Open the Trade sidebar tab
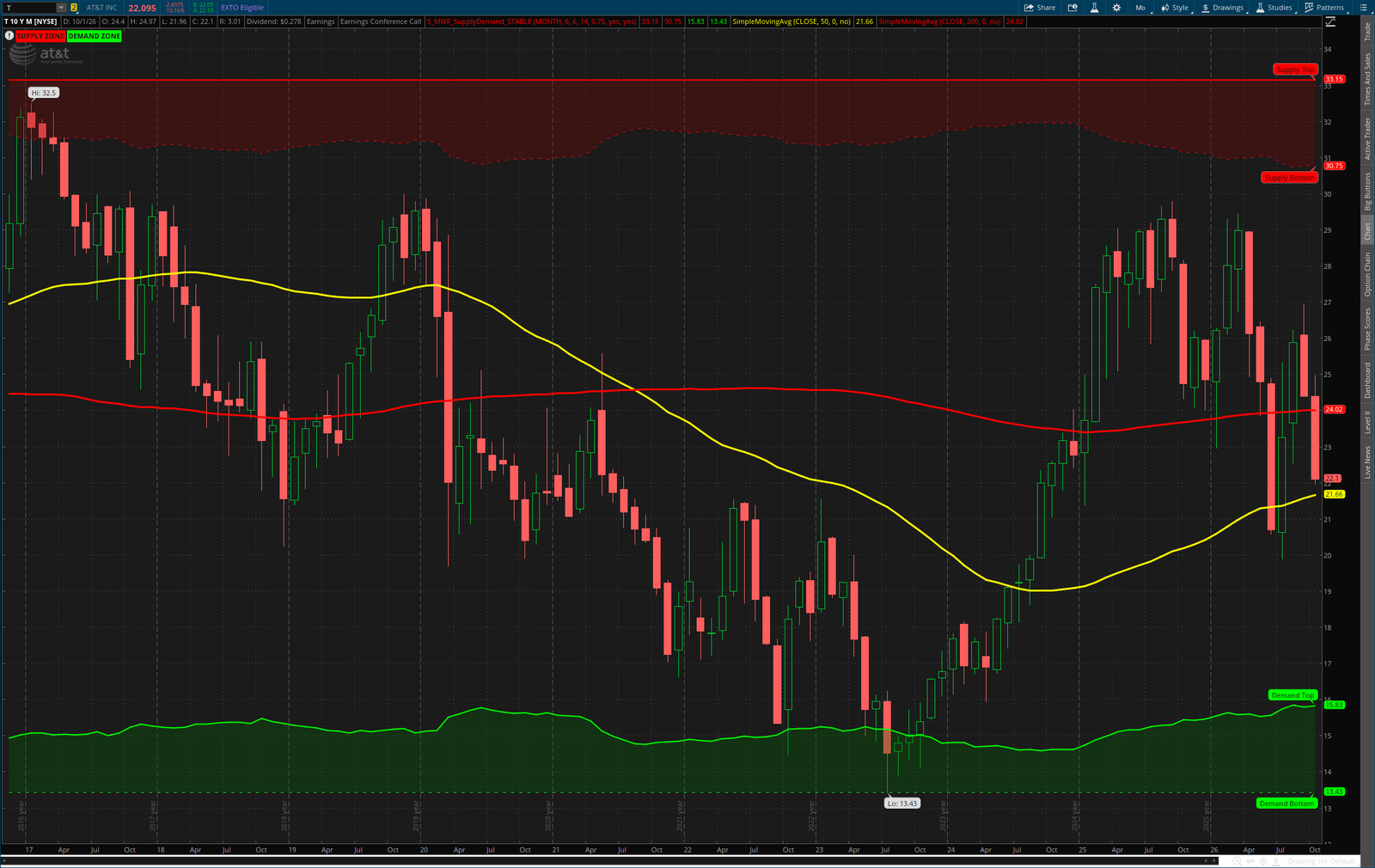This screenshot has width=1375, height=868. point(1367,32)
